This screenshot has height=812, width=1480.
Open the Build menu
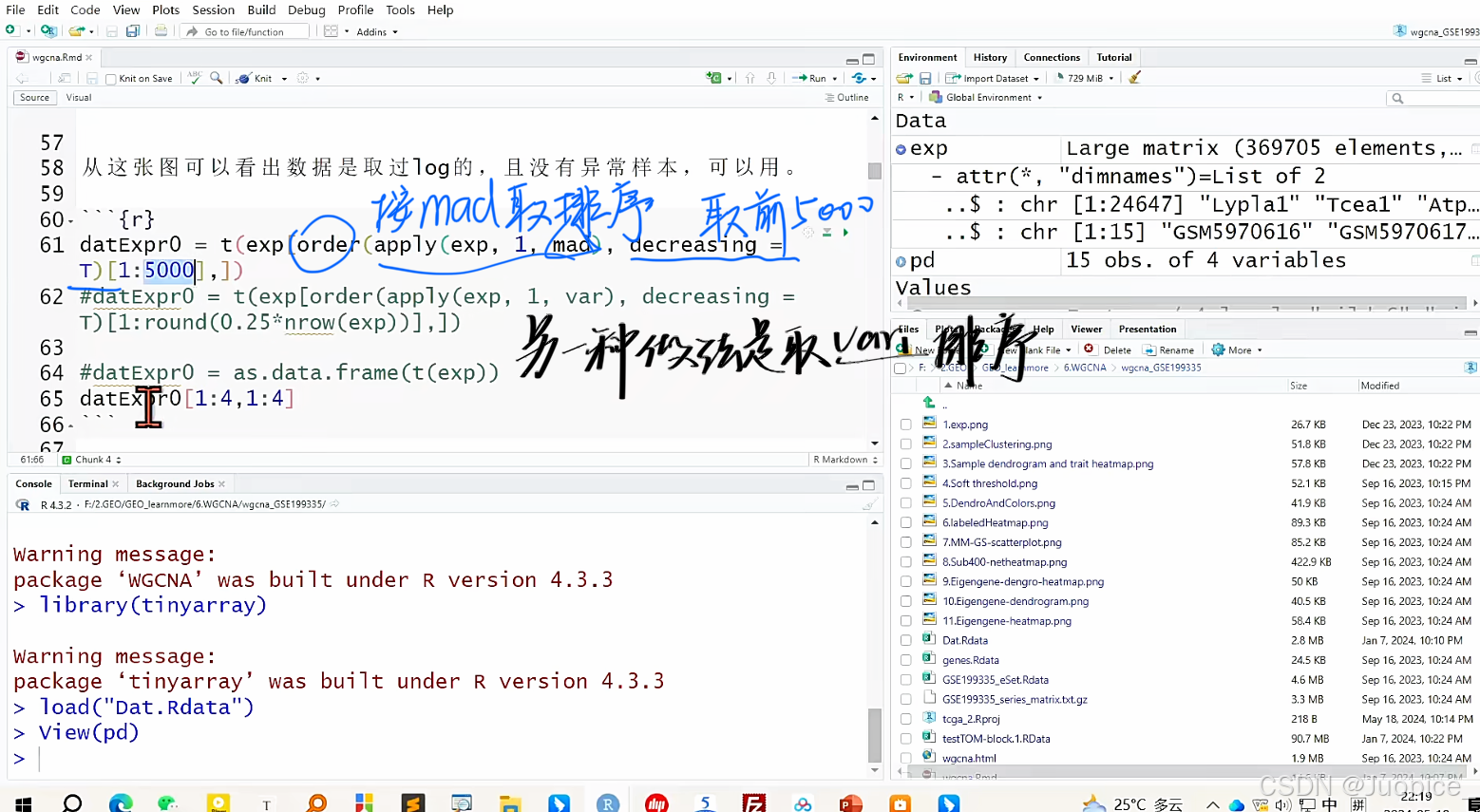pos(261,9)
